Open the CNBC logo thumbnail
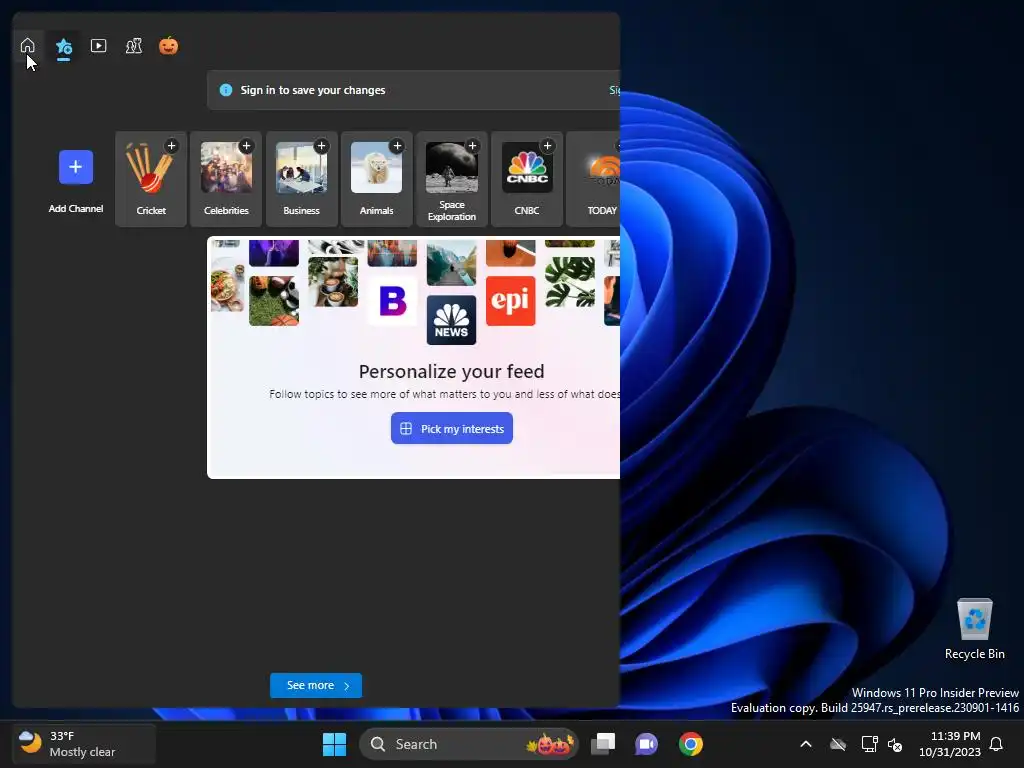The height and width of the screenshot is (768, 1024). coord(527,168)
